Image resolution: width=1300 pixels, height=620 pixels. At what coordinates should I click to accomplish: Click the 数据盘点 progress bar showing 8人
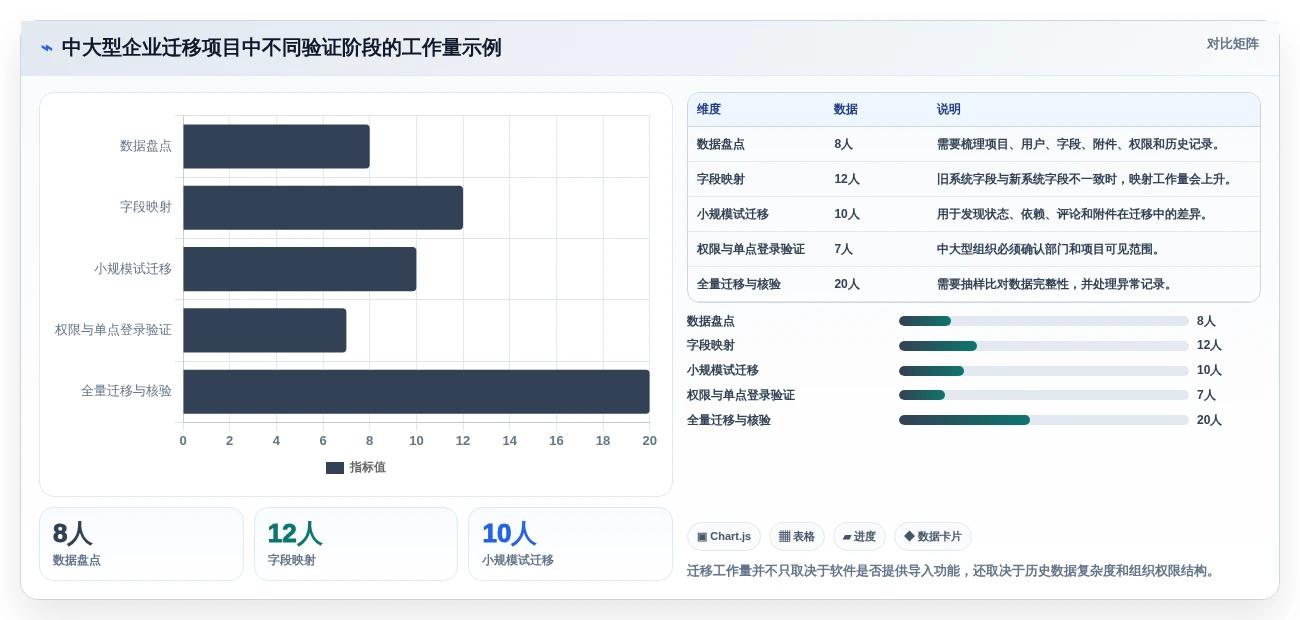click(1044, 321)
